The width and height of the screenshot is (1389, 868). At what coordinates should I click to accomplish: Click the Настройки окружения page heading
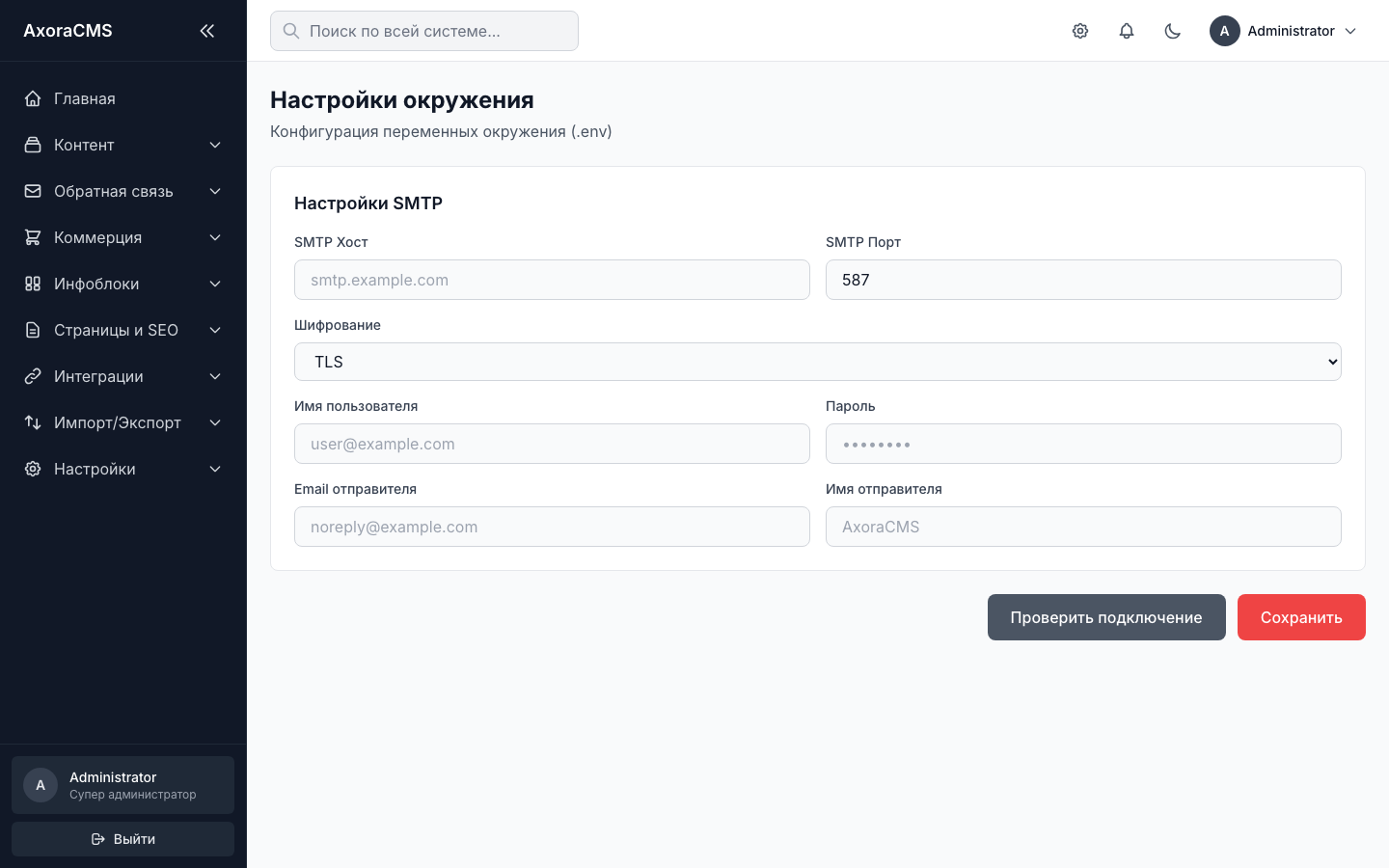click(402, 100)
